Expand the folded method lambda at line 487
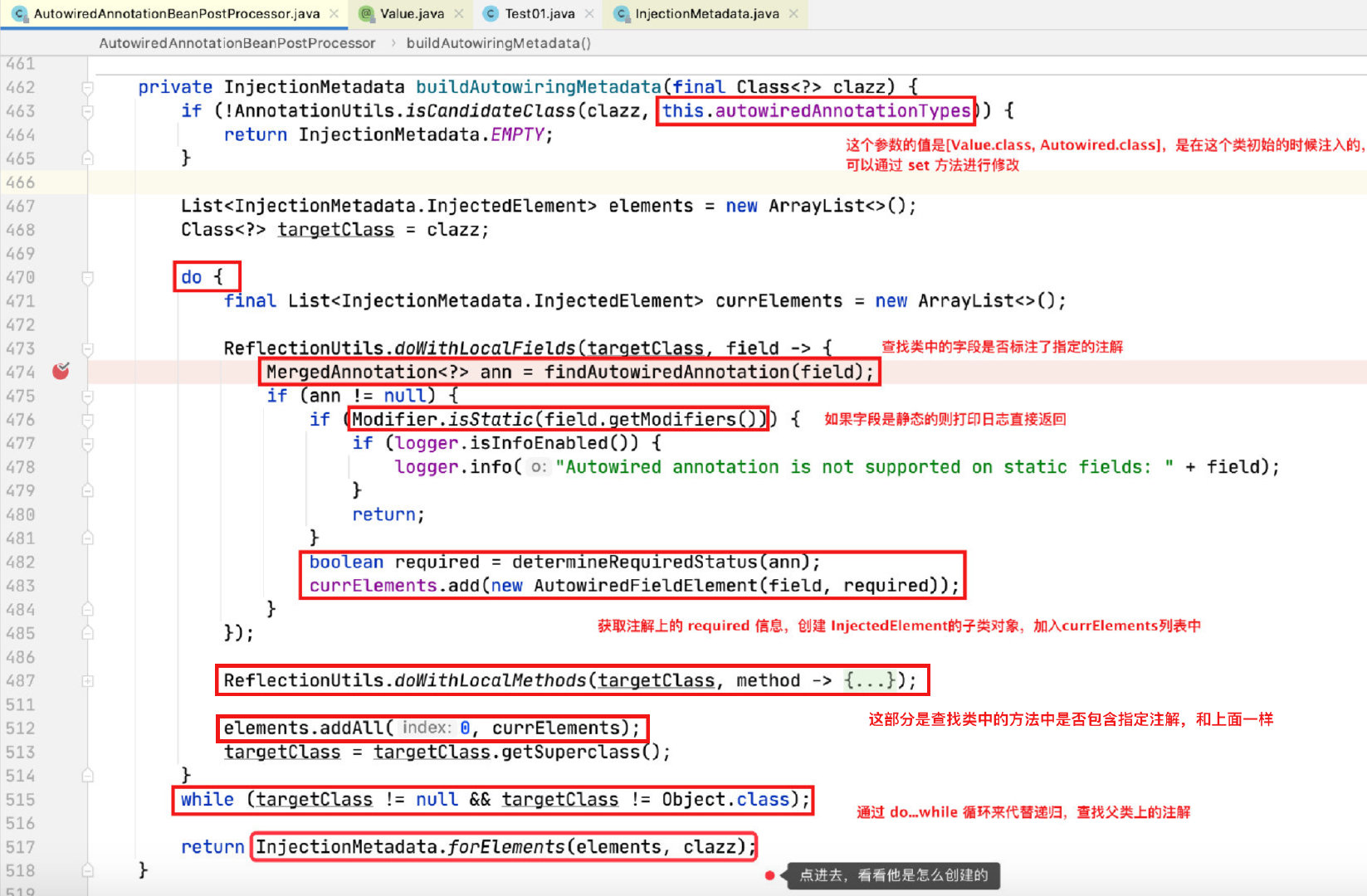The width and height of the screenshot is (1367, 896). tap(87, 681)
